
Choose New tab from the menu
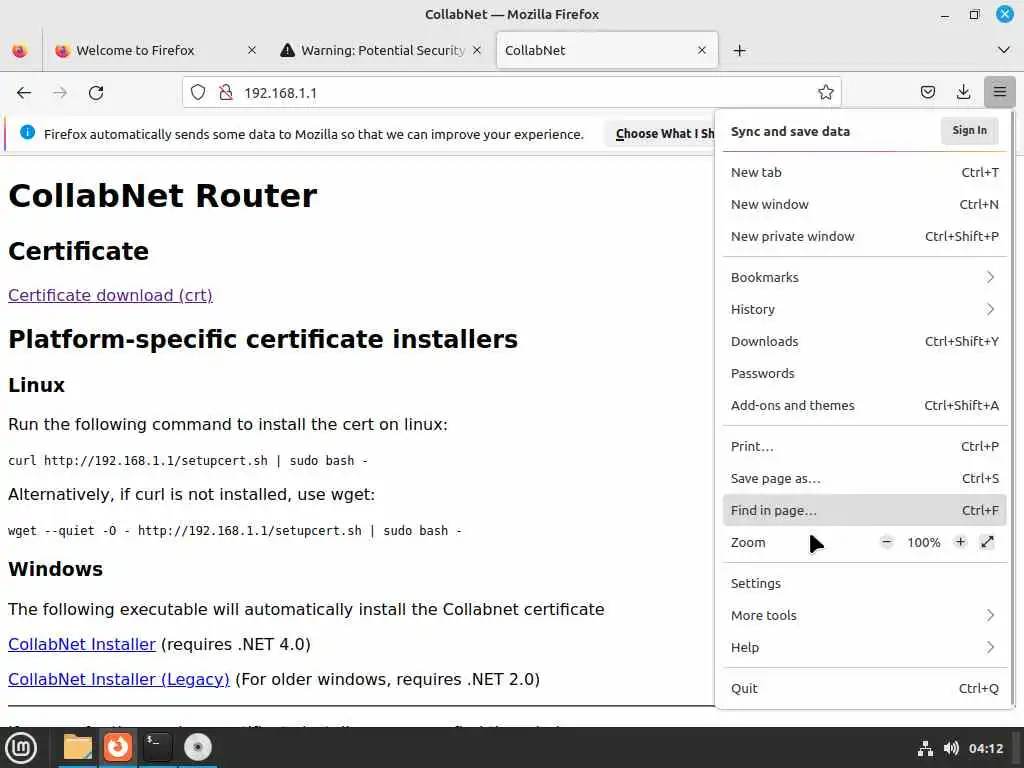click(x=865, y=172)
